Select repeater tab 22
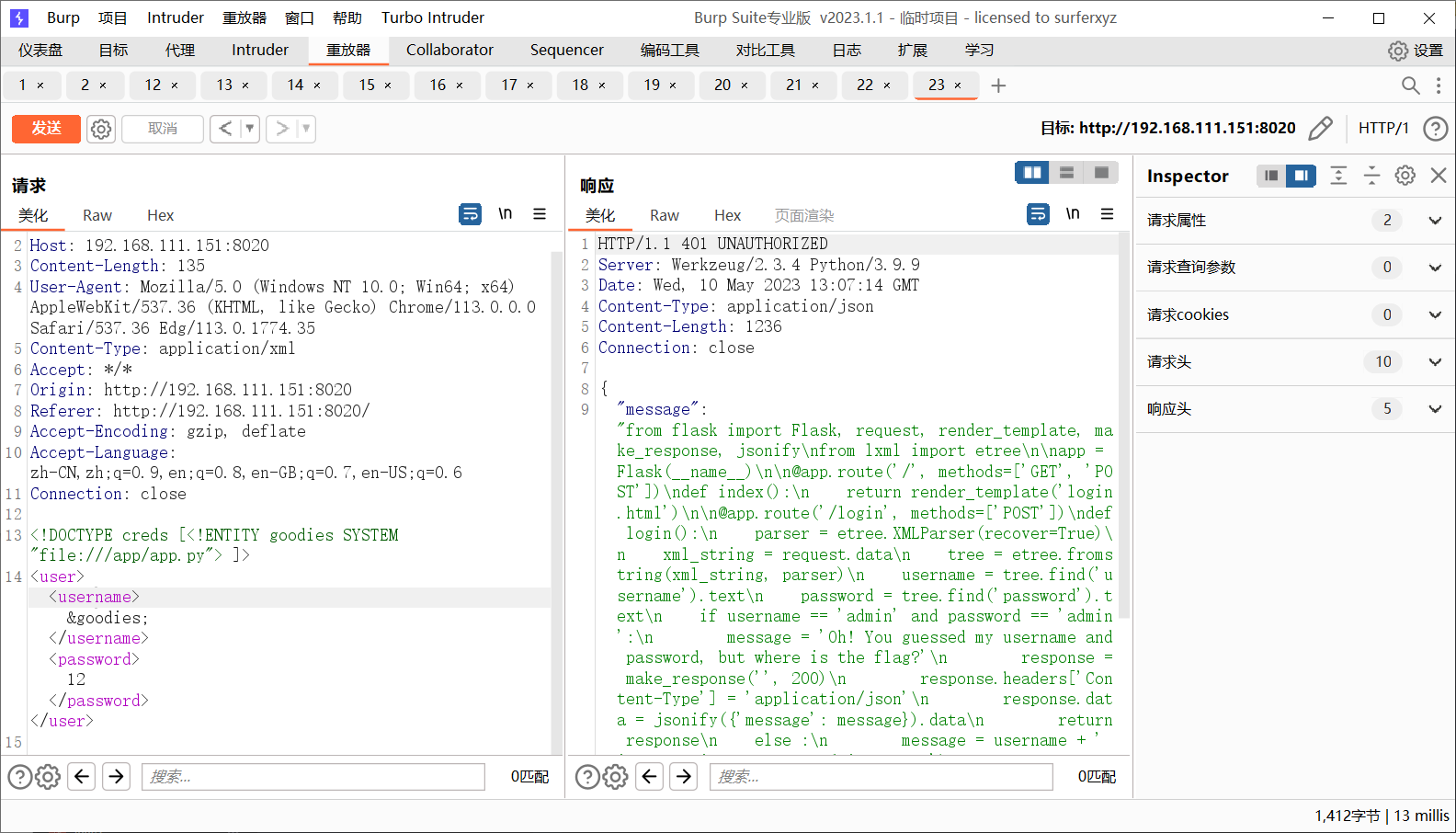Screen dimensions: 1456x833 (865, 85)
